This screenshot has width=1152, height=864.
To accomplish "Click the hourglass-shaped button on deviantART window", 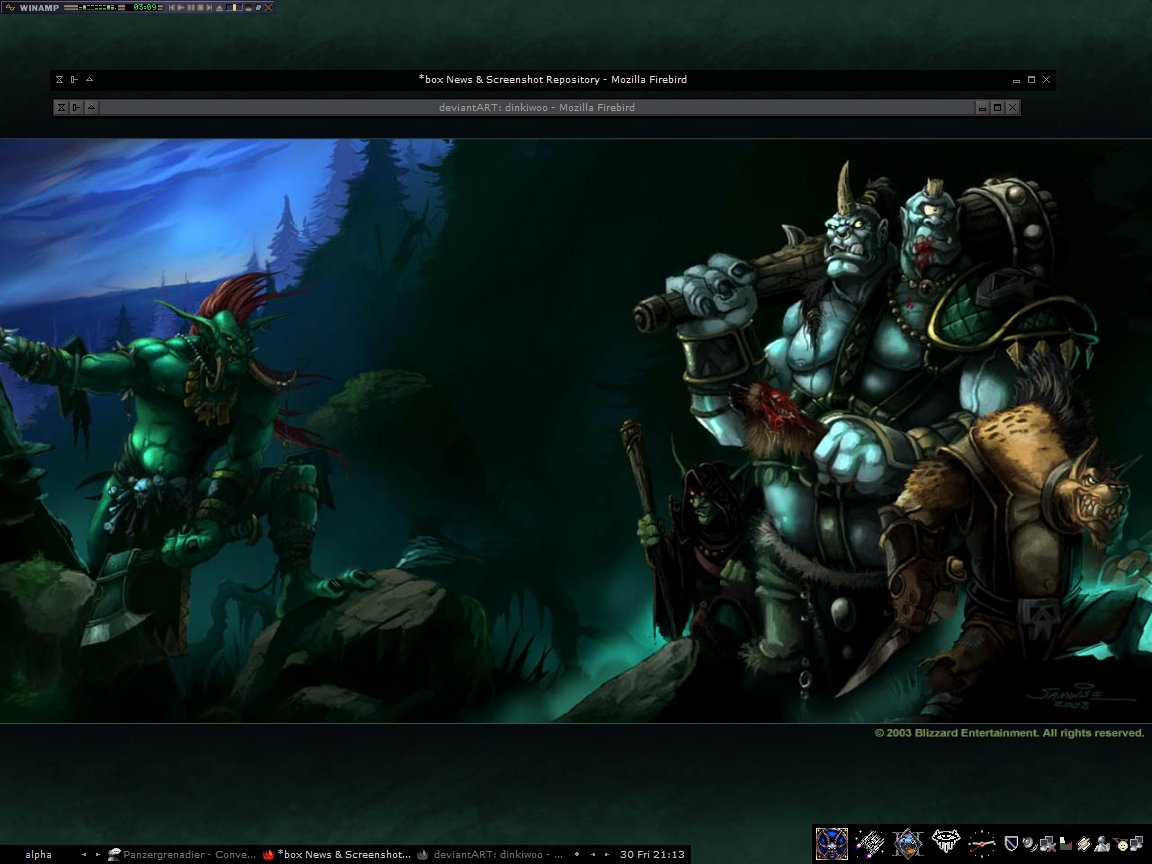I will [62, 107].
